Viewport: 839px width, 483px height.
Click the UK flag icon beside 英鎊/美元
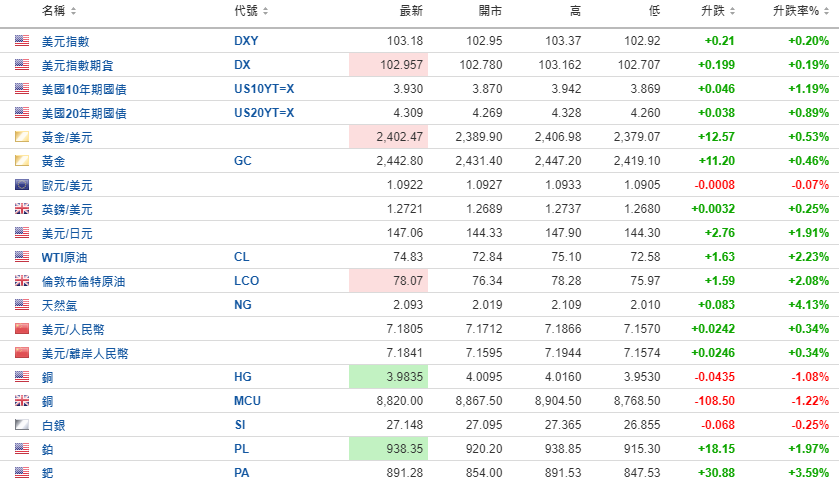tap(22, 209)
